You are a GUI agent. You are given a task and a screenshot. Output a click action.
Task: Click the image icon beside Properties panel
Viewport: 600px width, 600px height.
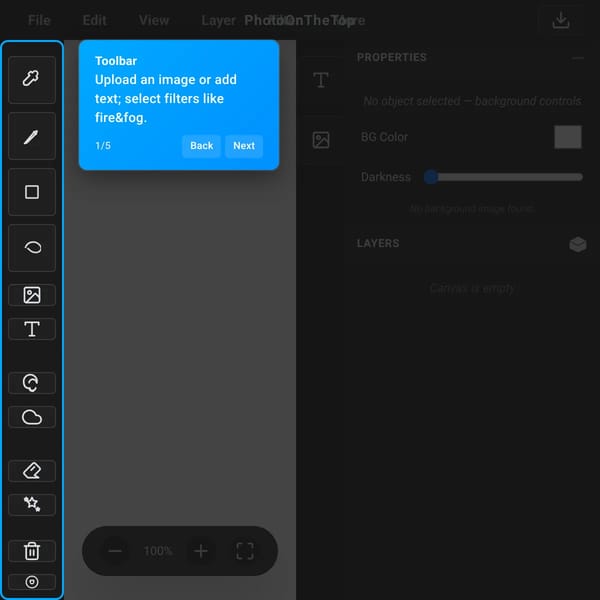coord(321,140)
